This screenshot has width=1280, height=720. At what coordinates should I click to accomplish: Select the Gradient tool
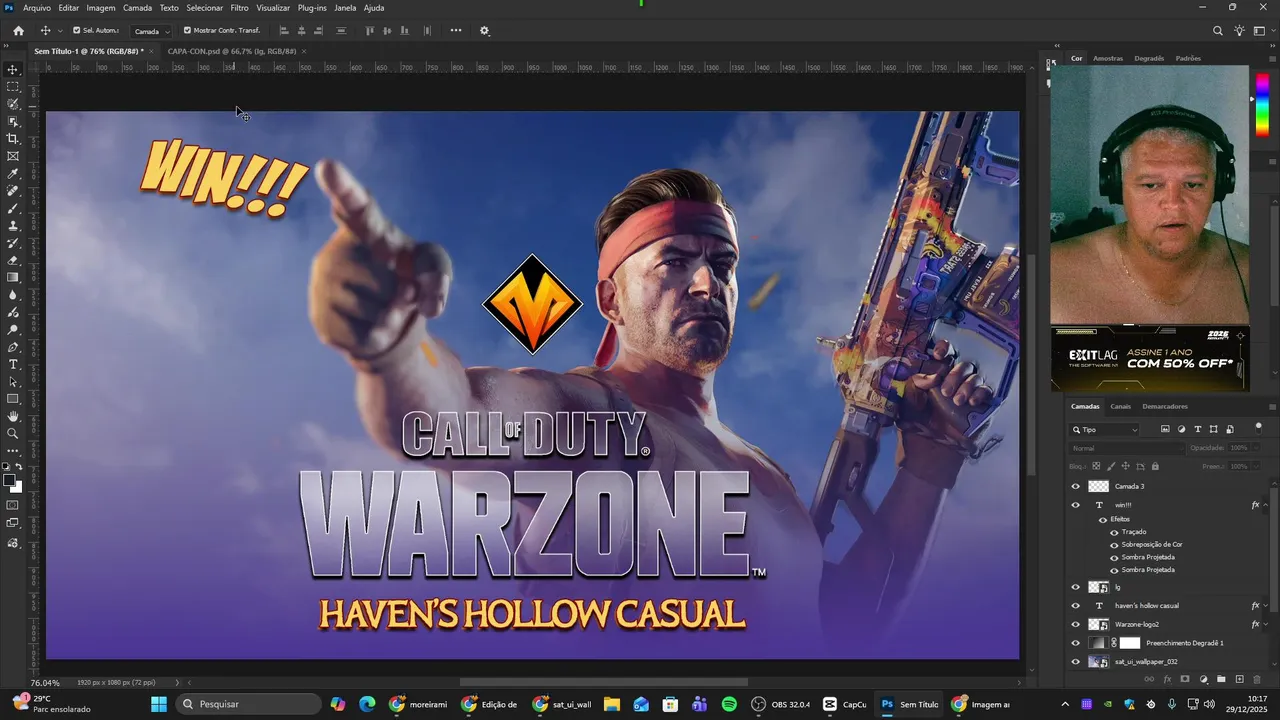point(13,278)
